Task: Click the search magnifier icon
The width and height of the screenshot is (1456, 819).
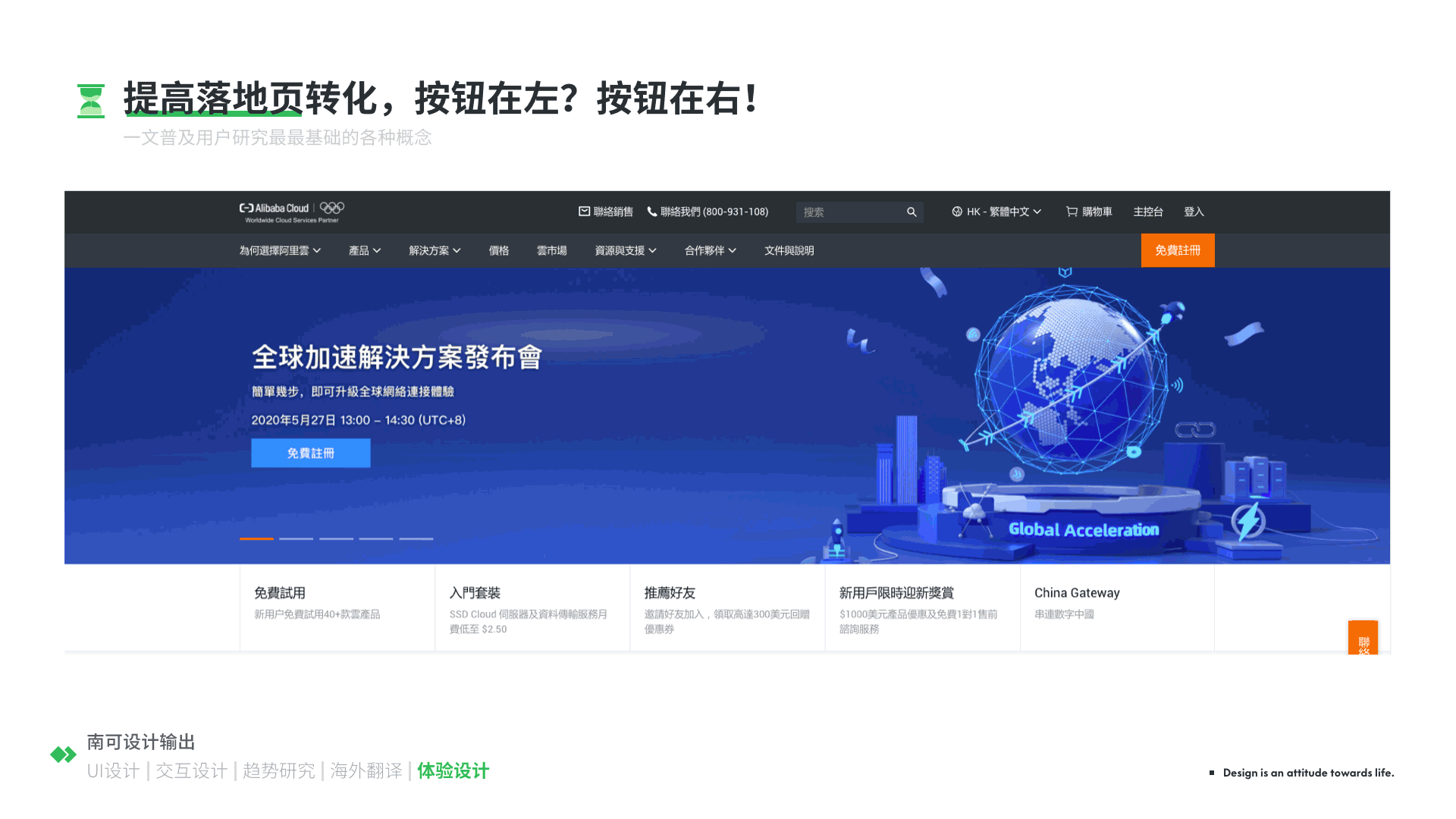Action: 912,212
